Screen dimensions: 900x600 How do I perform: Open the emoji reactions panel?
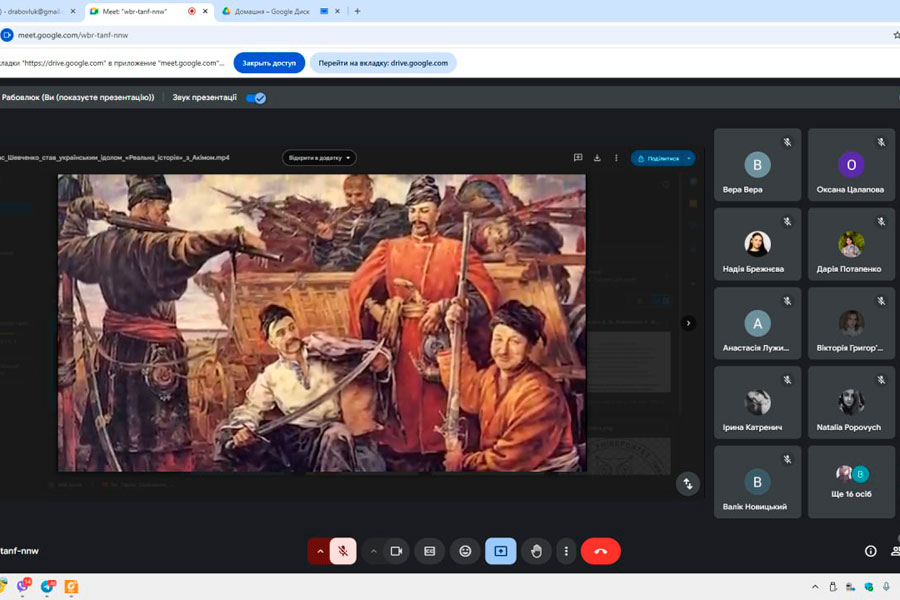(465, 551)
